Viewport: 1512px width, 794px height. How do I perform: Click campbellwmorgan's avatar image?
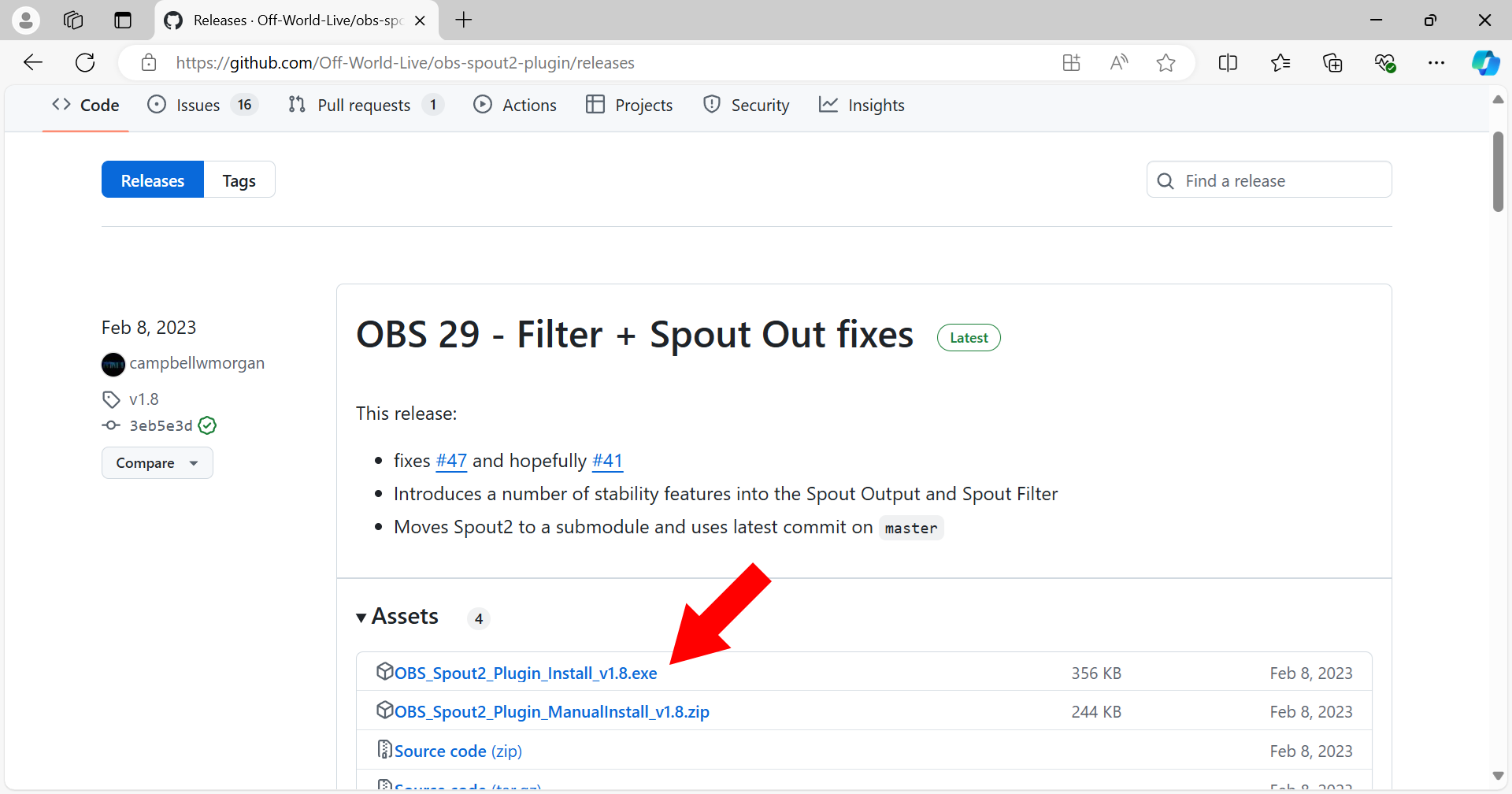[x=113, y=364]
